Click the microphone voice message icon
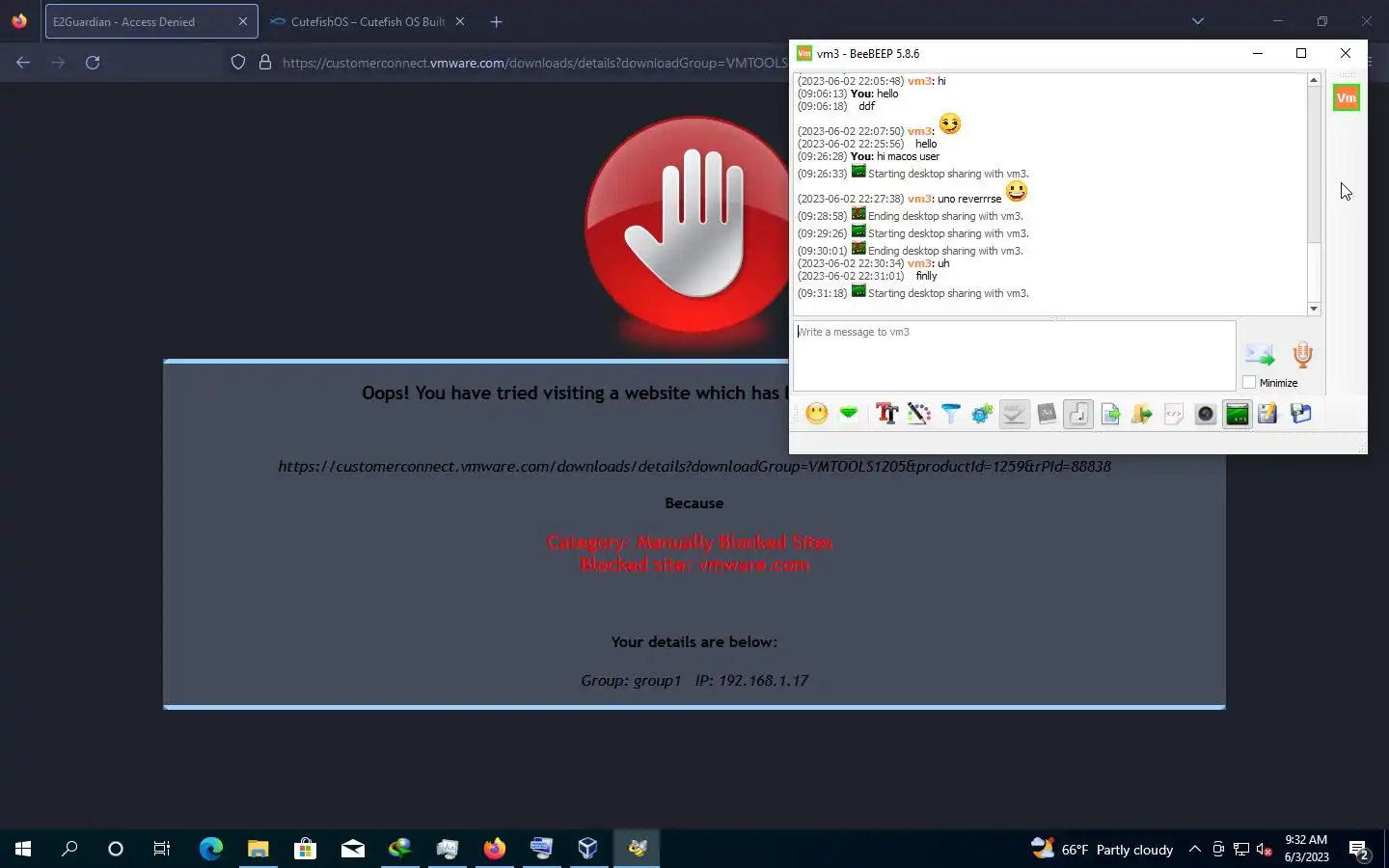1389x868 pixels. tap(1302, 355)
